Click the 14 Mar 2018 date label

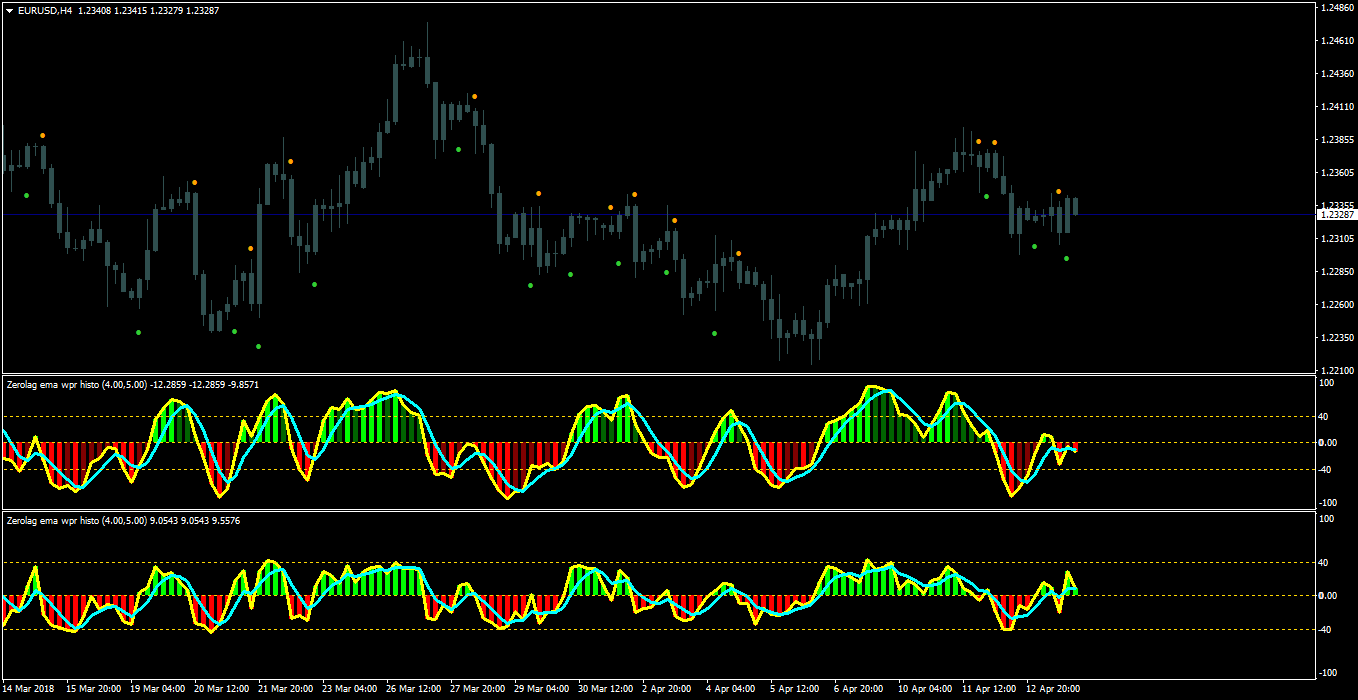tap(29, 689)
